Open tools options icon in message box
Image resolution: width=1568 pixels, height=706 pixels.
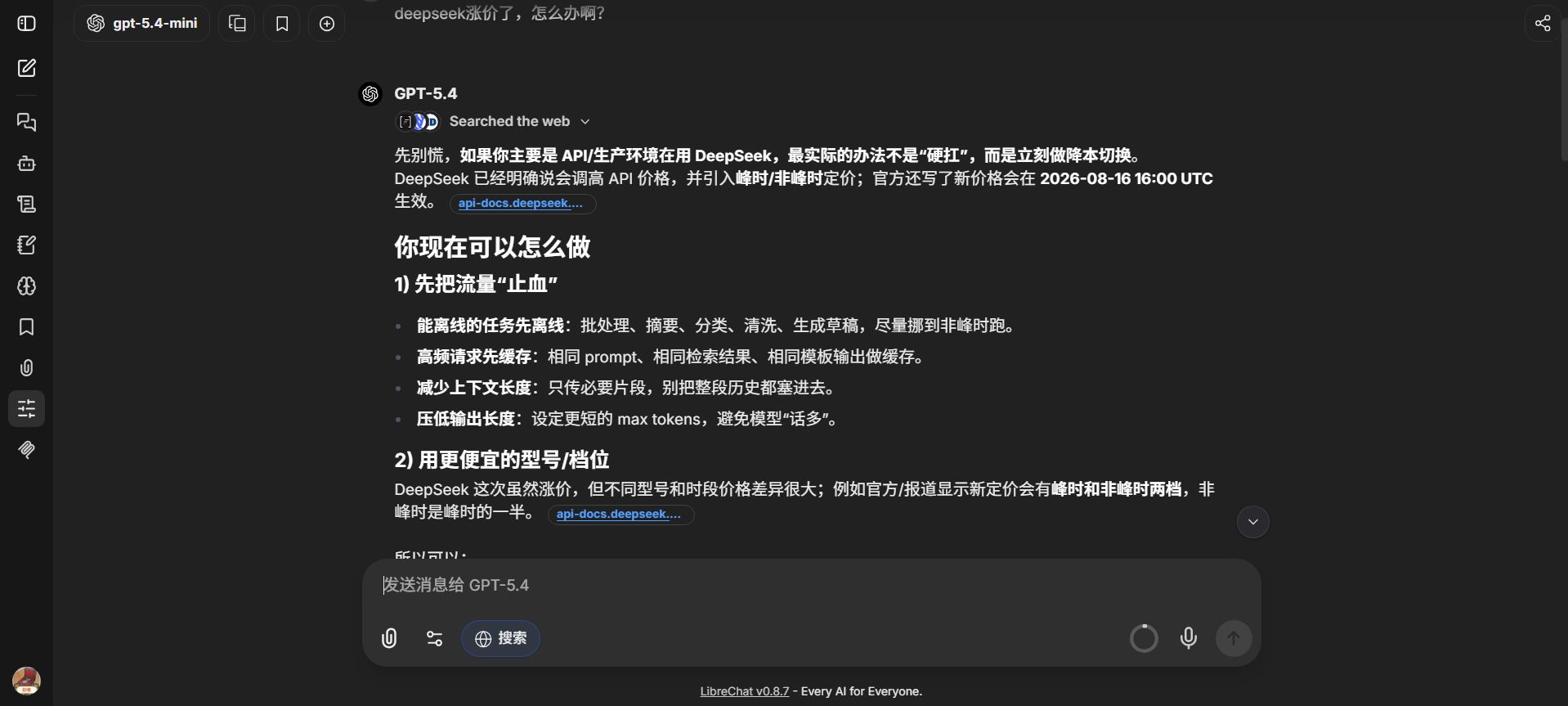pos(435,638)
